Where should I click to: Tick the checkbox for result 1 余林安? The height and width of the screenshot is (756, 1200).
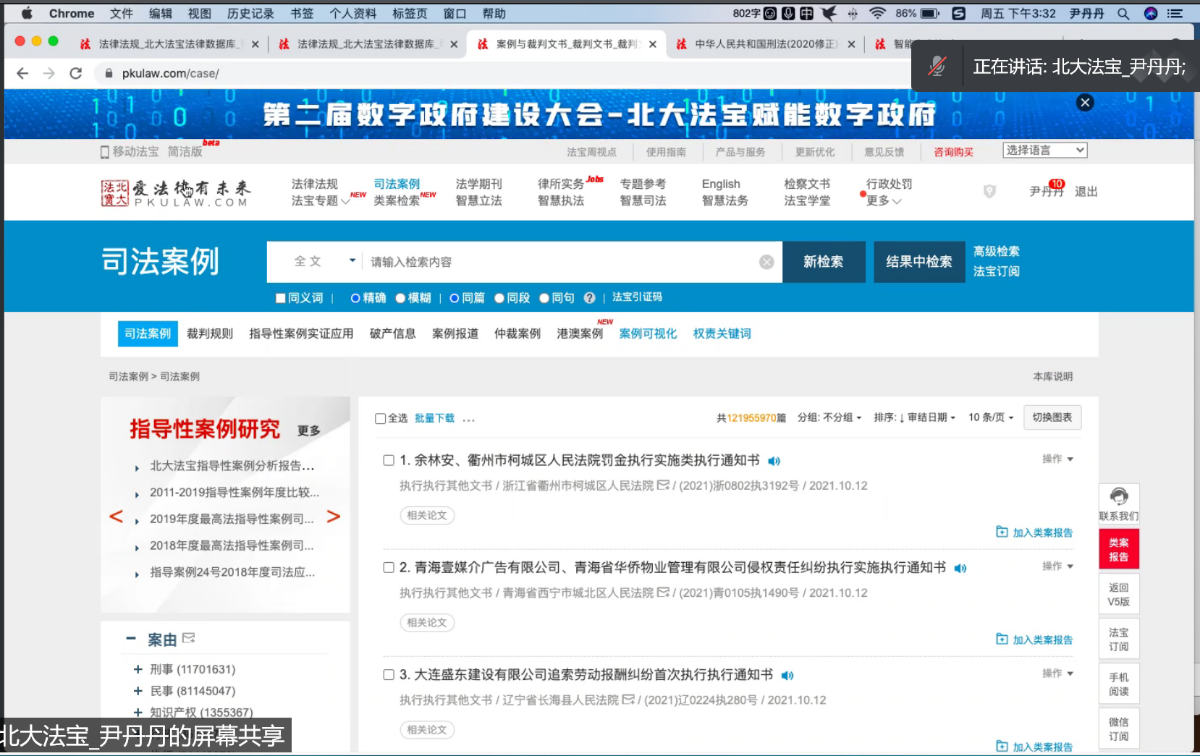[389, 460]
